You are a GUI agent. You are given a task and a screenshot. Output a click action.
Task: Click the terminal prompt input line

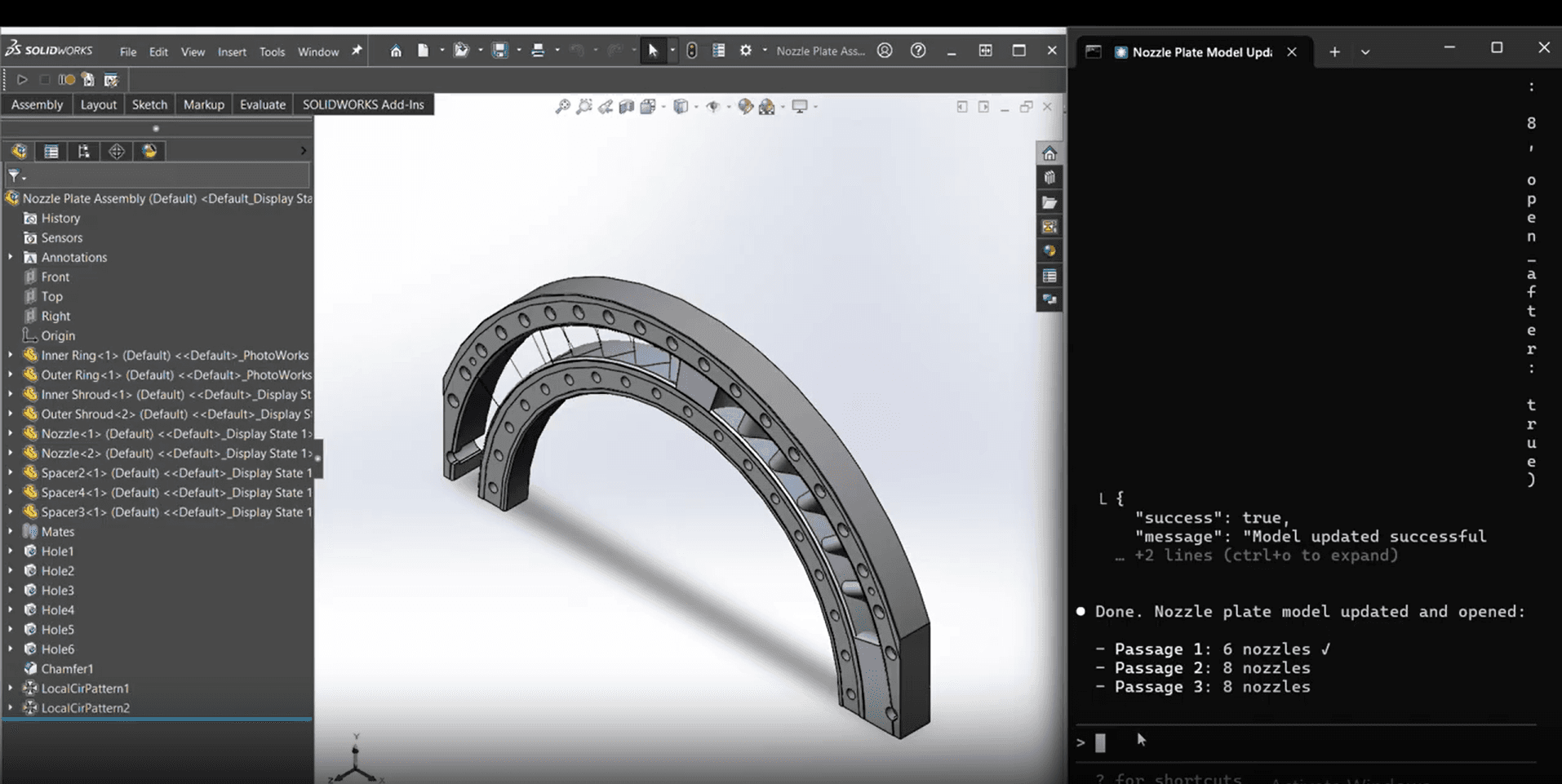coord(1306,742)
